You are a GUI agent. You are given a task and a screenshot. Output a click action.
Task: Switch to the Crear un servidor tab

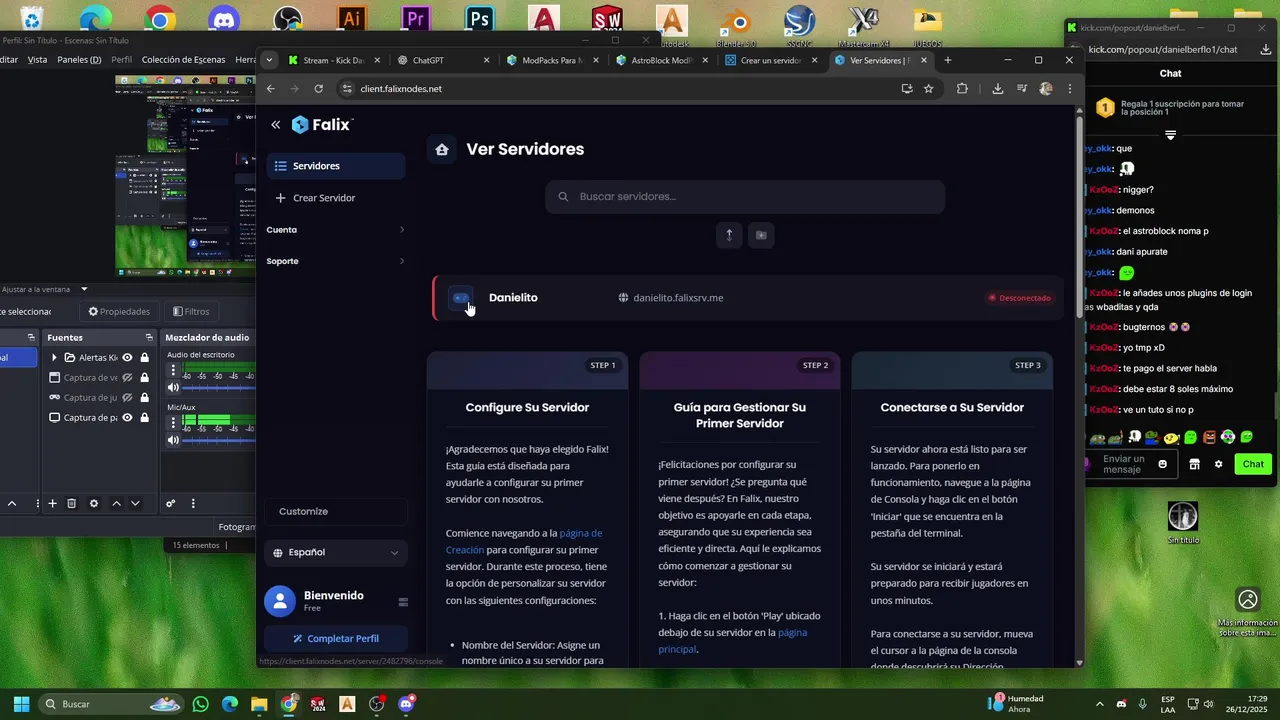[768, 60]
